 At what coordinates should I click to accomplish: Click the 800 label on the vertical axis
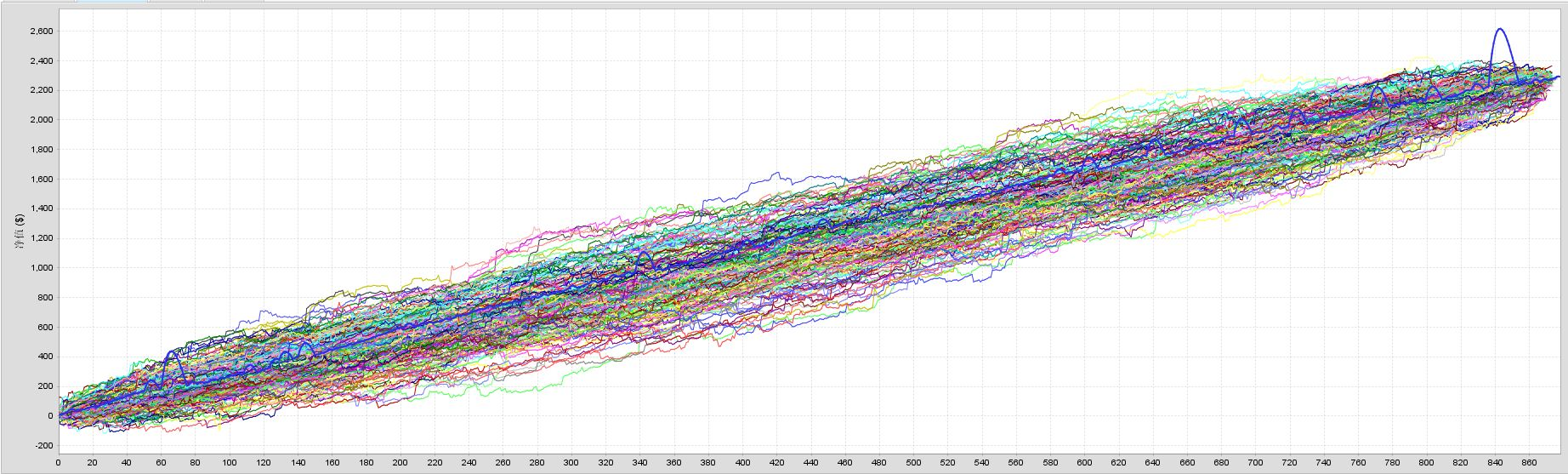click(x=44, y=298)
